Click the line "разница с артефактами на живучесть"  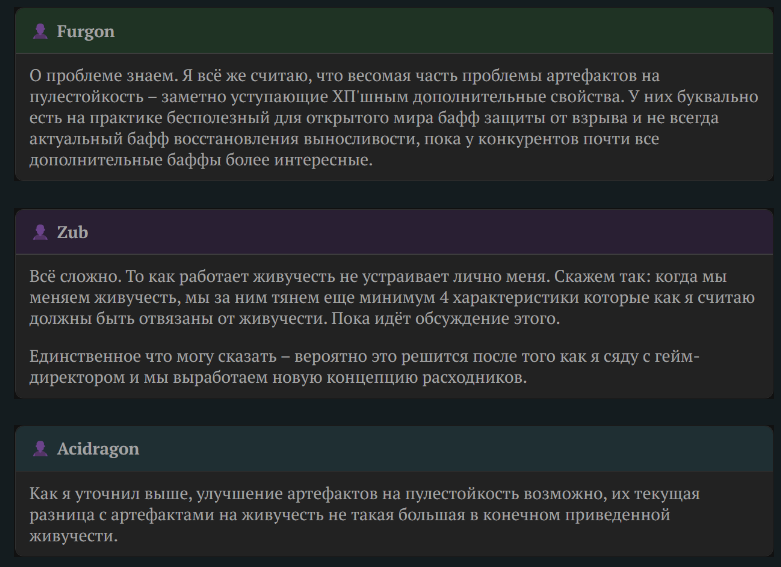tap(350, 515)
